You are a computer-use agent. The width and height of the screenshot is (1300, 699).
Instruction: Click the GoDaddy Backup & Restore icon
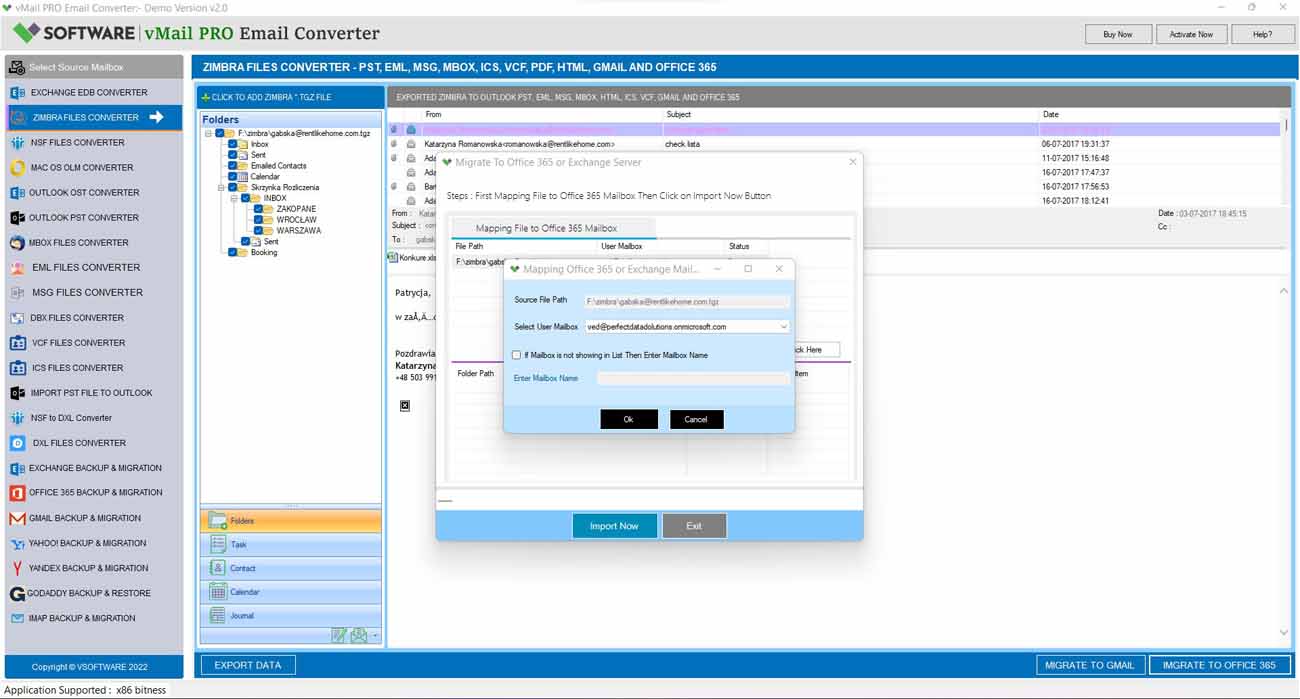coord(17,593)
